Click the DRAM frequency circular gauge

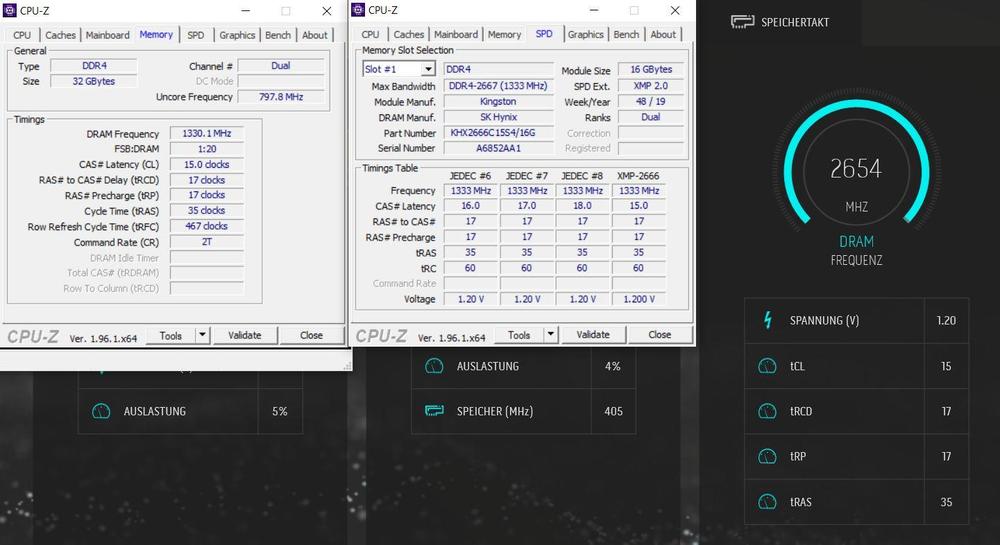tap(855, 180)
